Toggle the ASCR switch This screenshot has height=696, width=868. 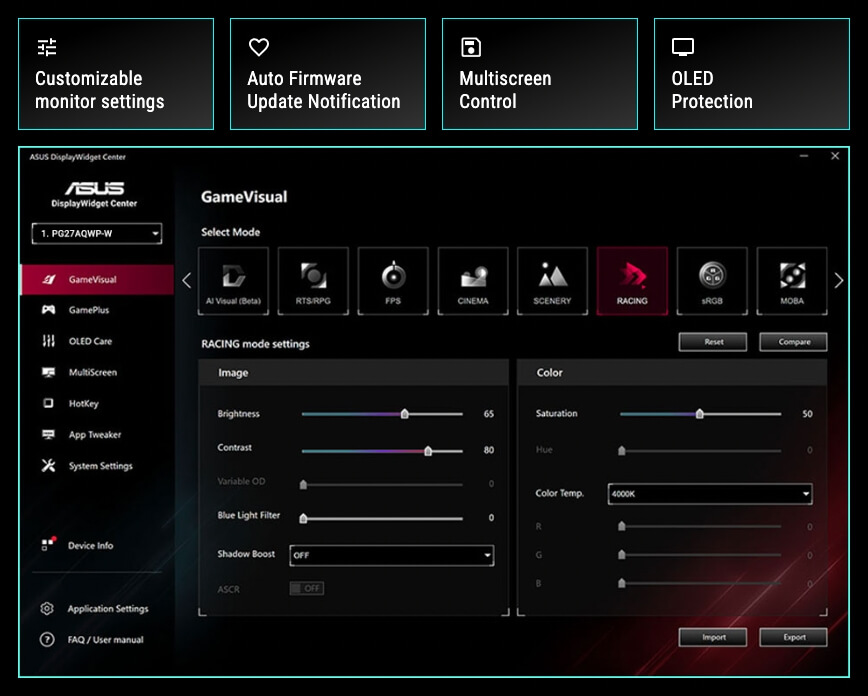tap(306, 588)
